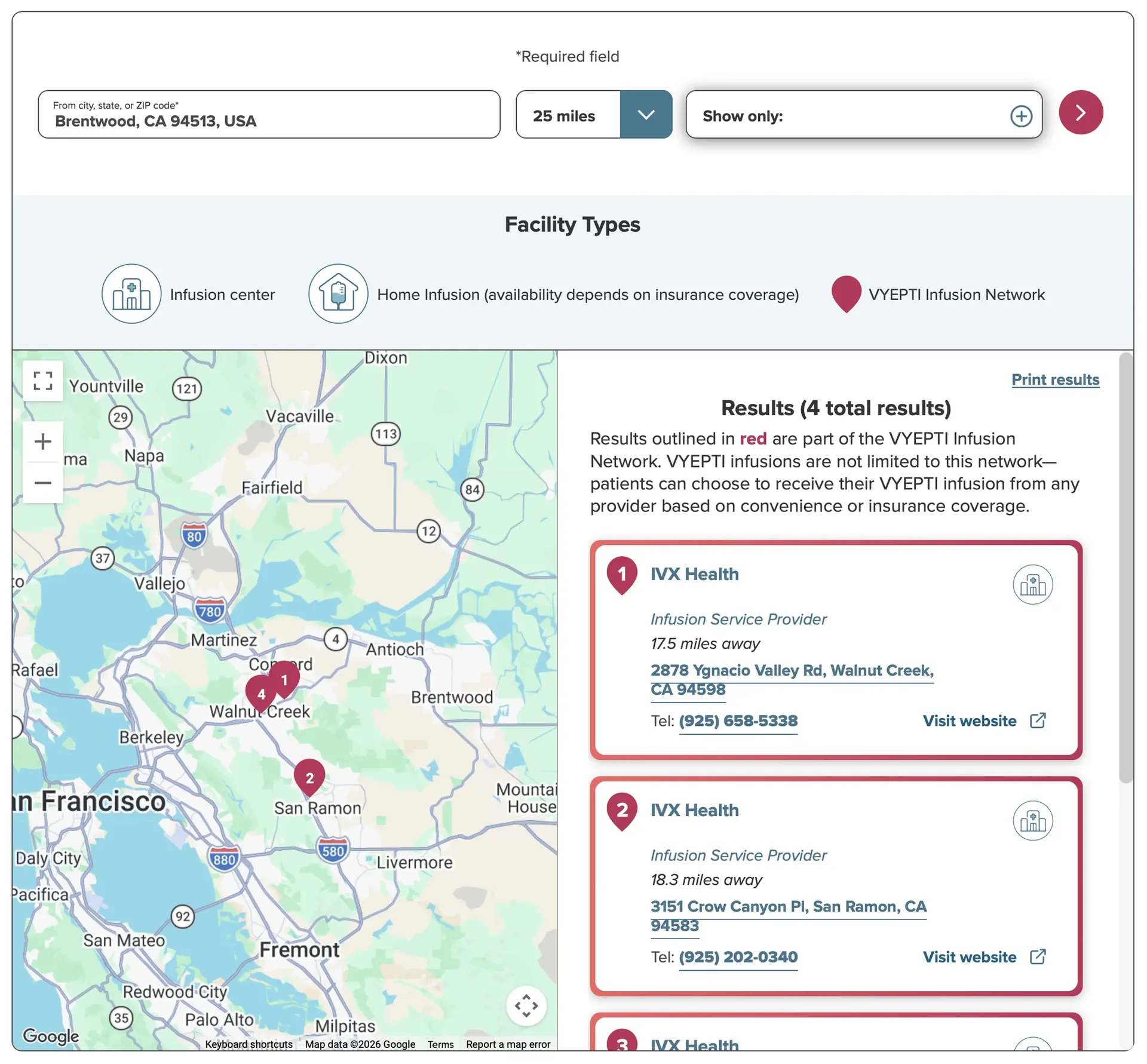Click the Home Infusion facility type icon
The width and height of the screenshot is (1147, 1064).
(338, 294)
